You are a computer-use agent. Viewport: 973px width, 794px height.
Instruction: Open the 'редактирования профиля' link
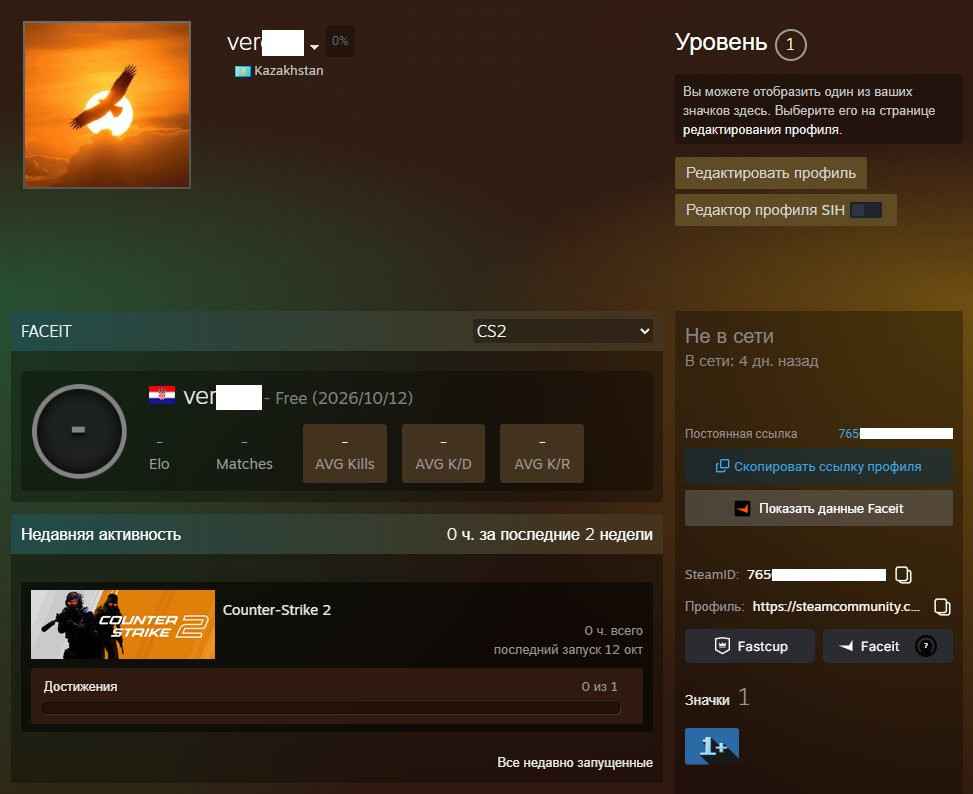[x=761, y=130]
